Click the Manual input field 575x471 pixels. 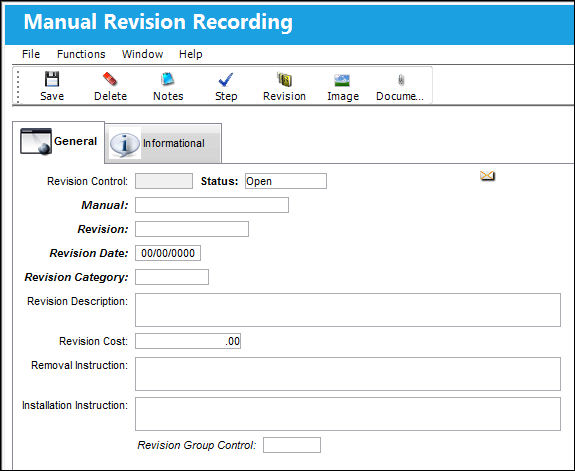[x=212, y=205]
